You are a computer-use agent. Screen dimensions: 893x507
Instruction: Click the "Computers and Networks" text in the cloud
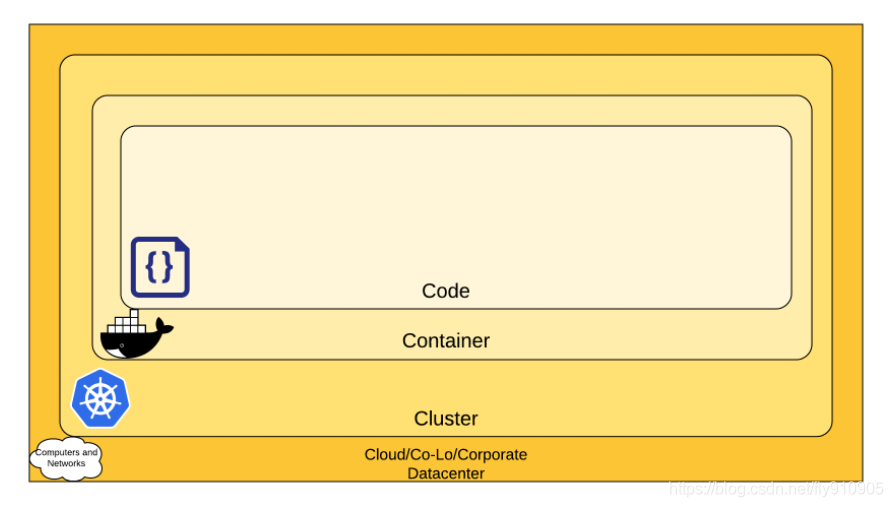pyautogui.click(x=68, y=458)
